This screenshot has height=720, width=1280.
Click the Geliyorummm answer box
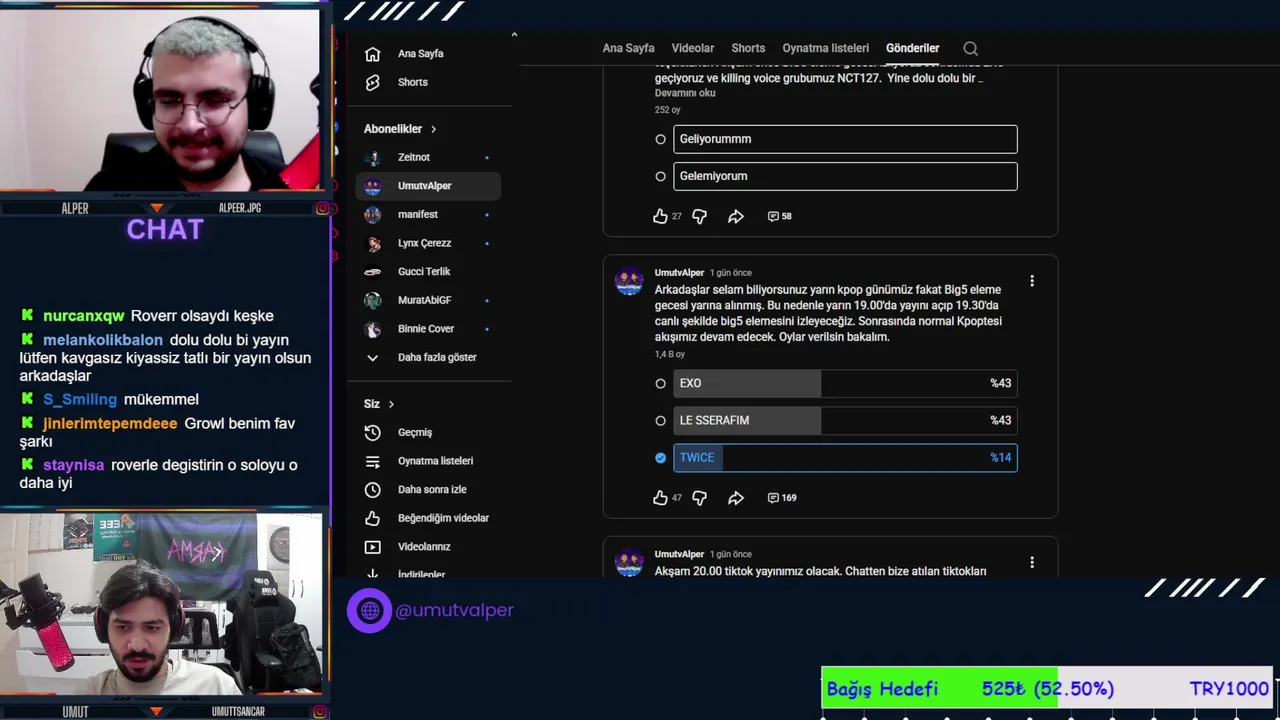pos(845,139)
